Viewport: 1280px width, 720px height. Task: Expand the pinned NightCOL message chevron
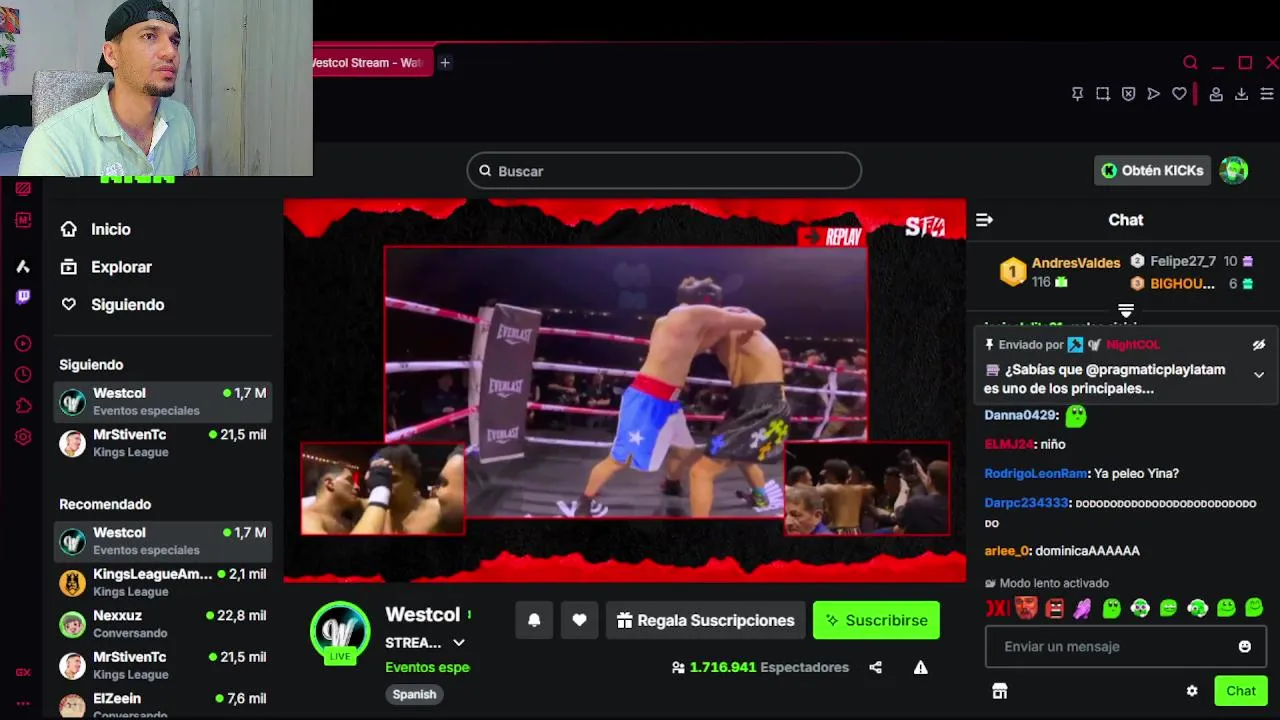(x=1259, y=375)
